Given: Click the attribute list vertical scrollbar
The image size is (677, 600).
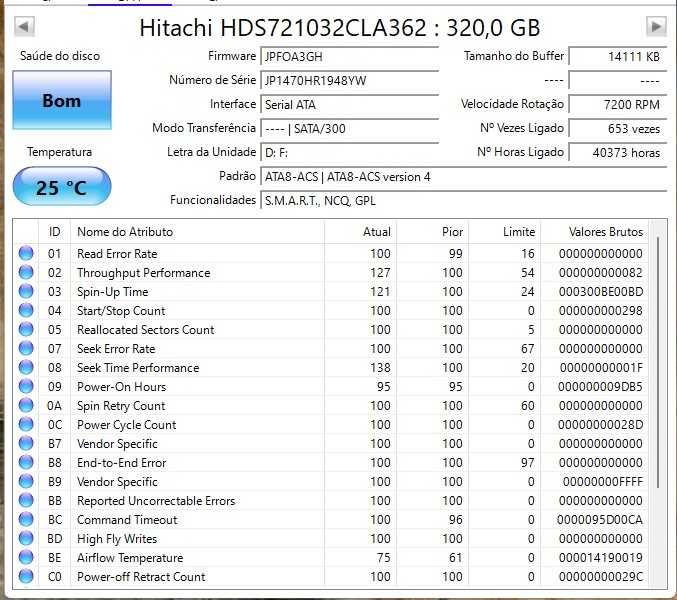Looking at the screenshot, I should tap(658, 363).
